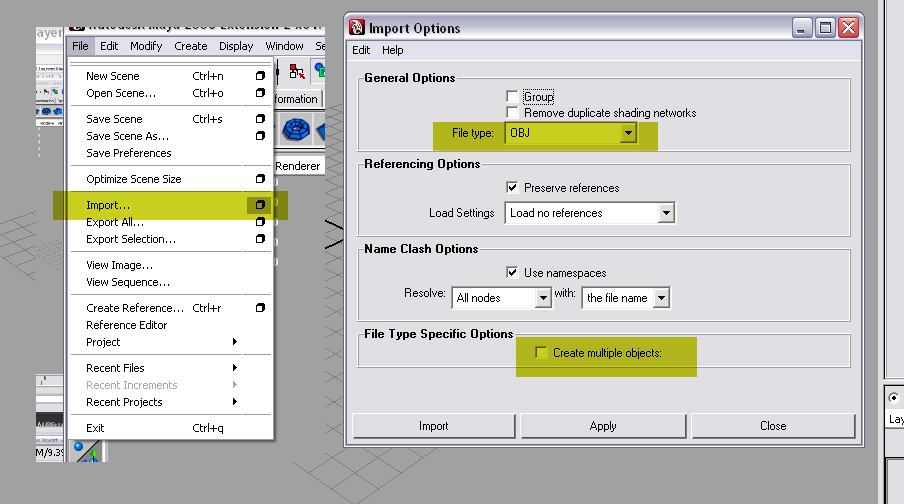Open the Import option box icon
This screenshot has width=904, height=504.
[x=260, y=205]
